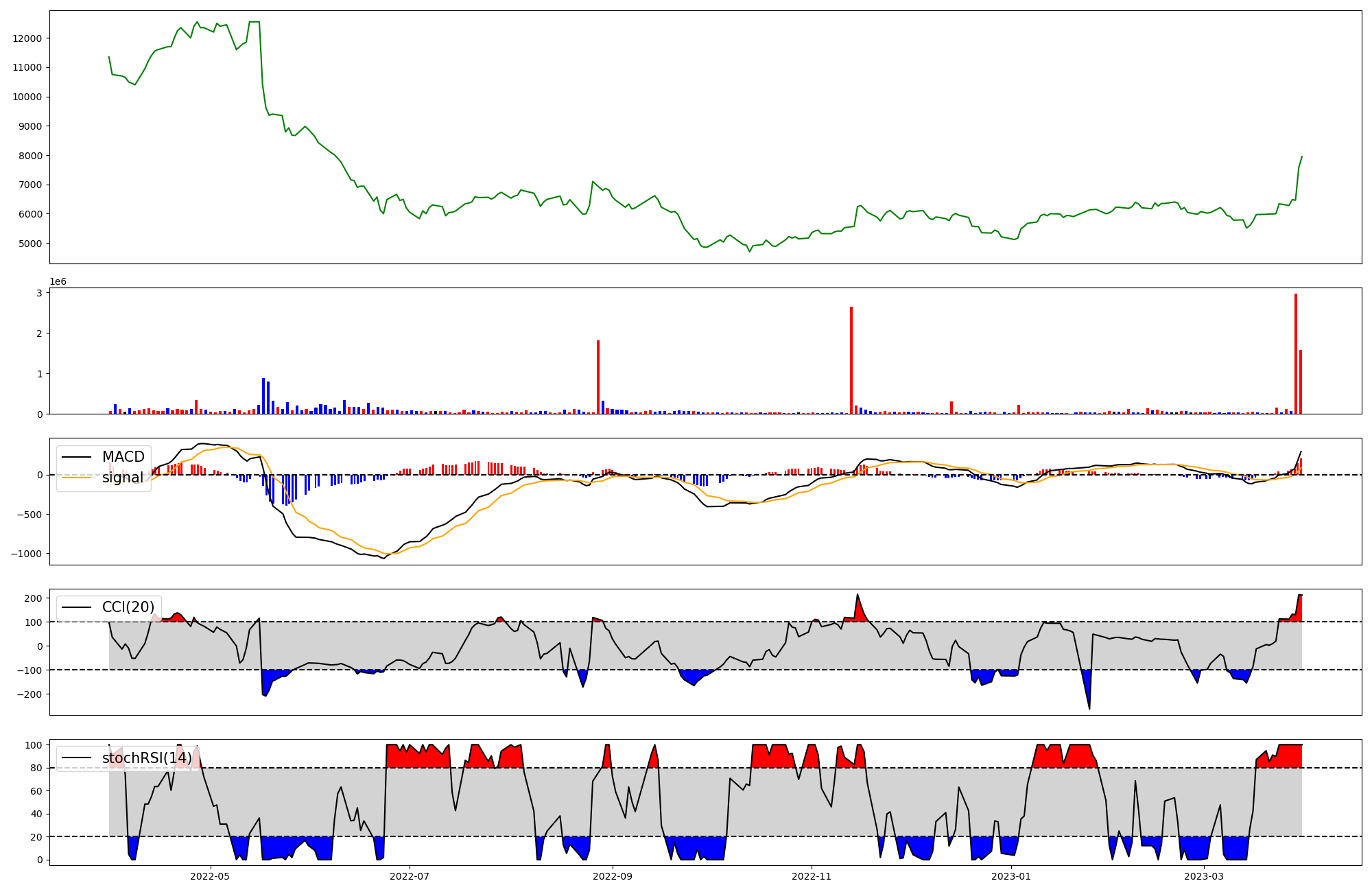Image resolution: width=1372 pixels, height=892 pixels.
Task: Click the 200 CCI axis label
Action: [34, 598]
